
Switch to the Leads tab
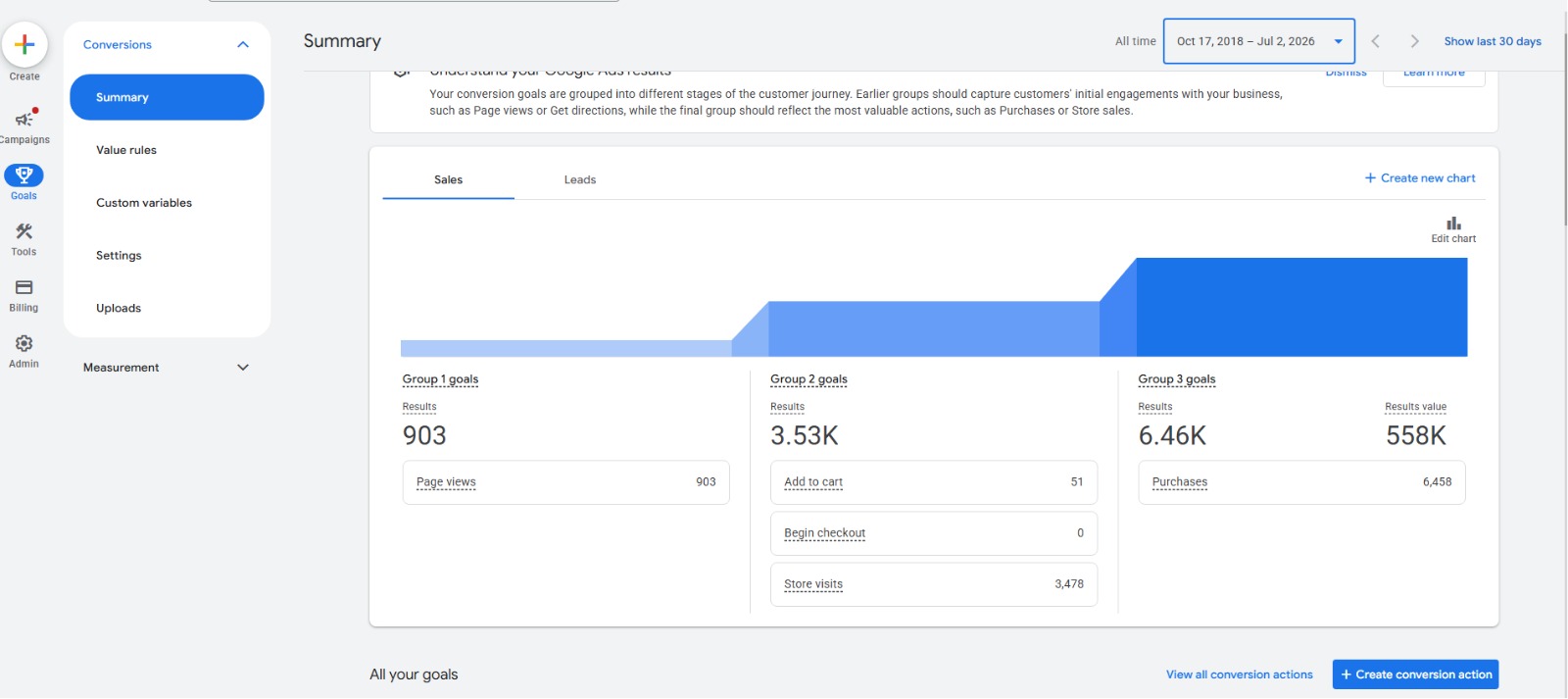580,179
